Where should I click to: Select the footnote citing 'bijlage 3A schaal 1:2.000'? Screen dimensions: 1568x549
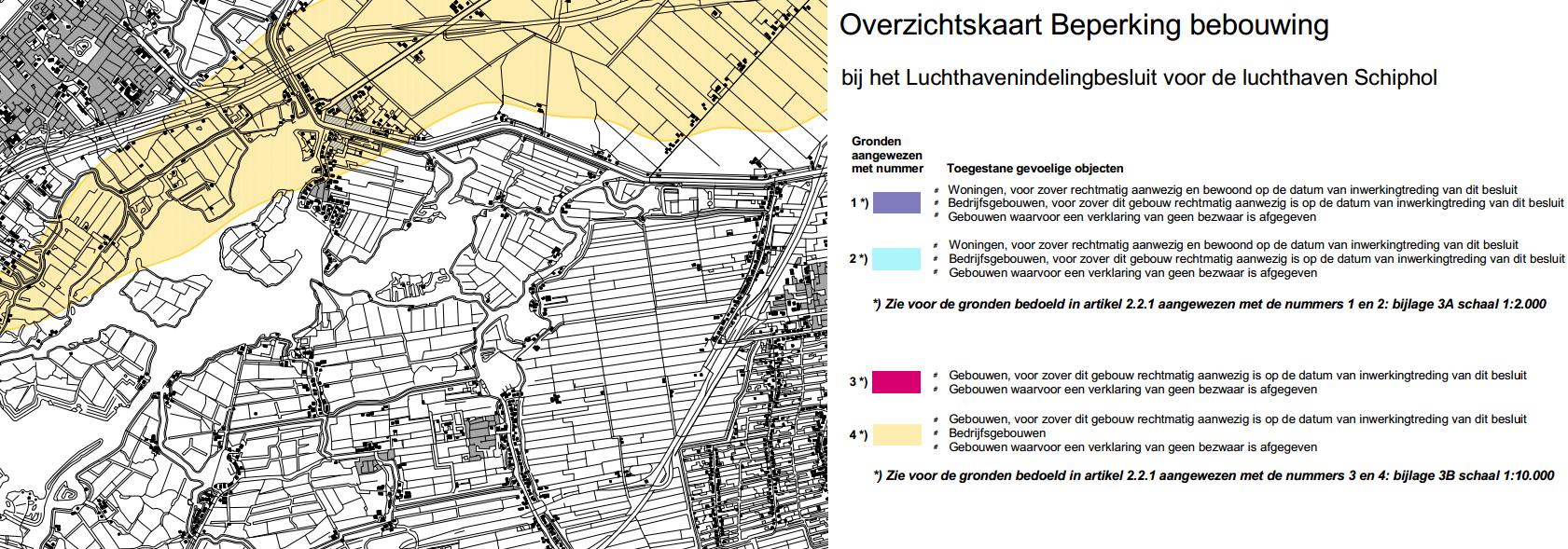[1211, 305]
